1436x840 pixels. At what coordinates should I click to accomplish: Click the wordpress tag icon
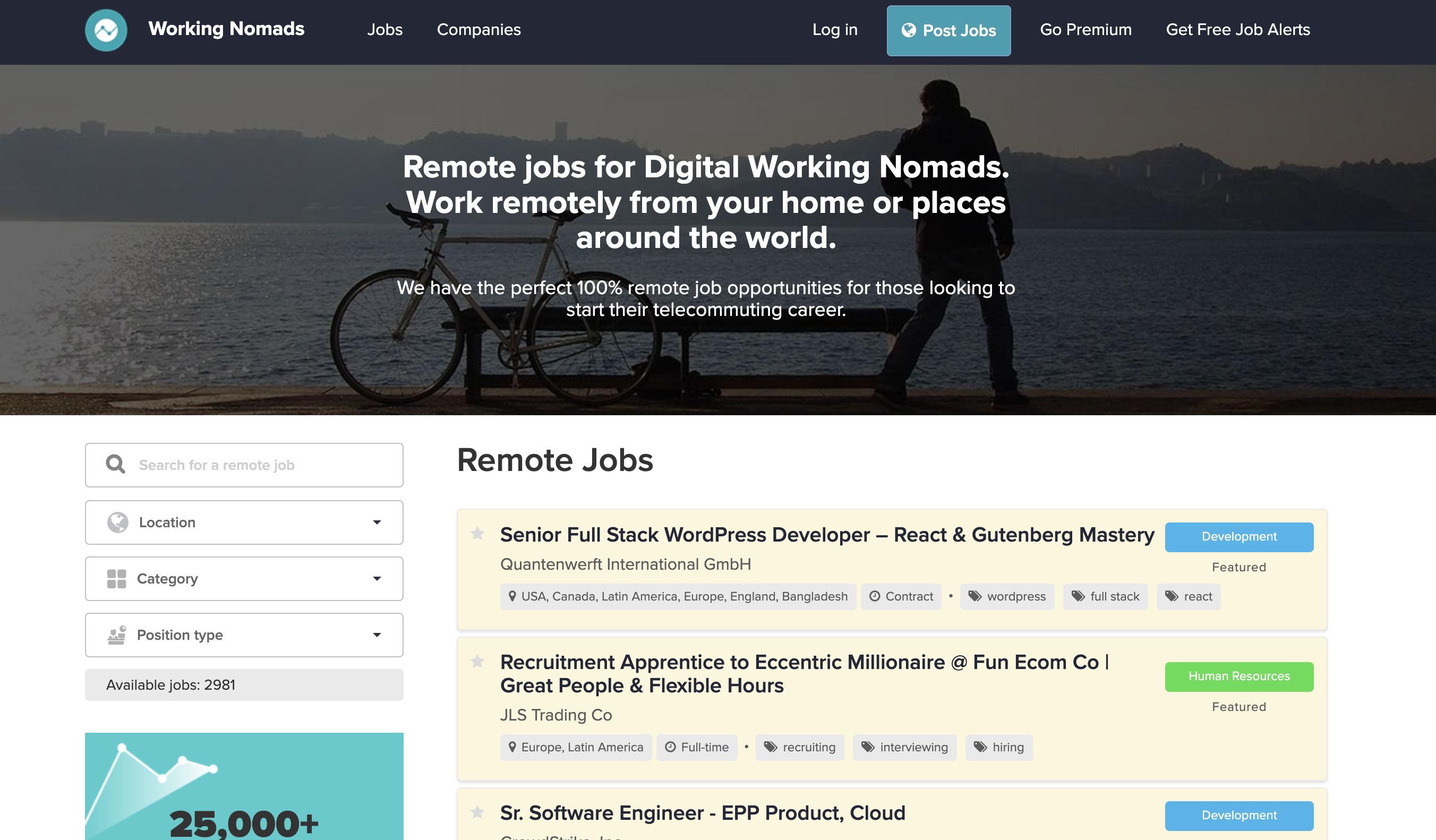[975, 596]
